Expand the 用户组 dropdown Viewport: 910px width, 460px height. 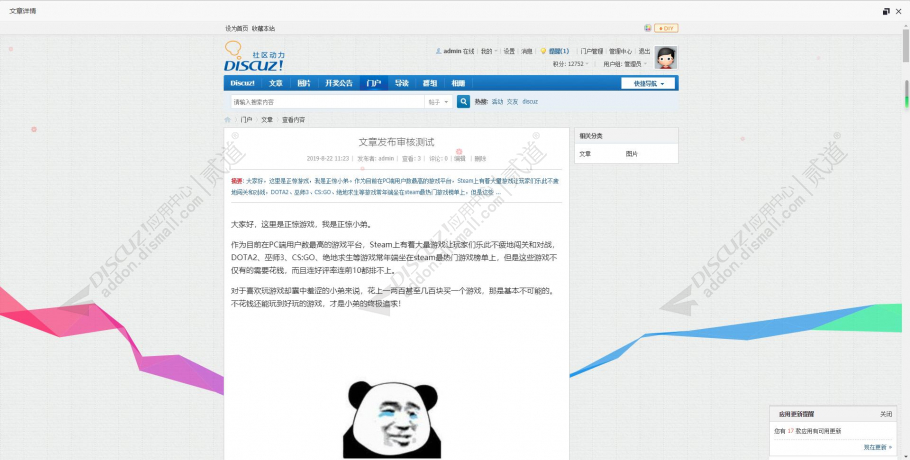(625, 64)
